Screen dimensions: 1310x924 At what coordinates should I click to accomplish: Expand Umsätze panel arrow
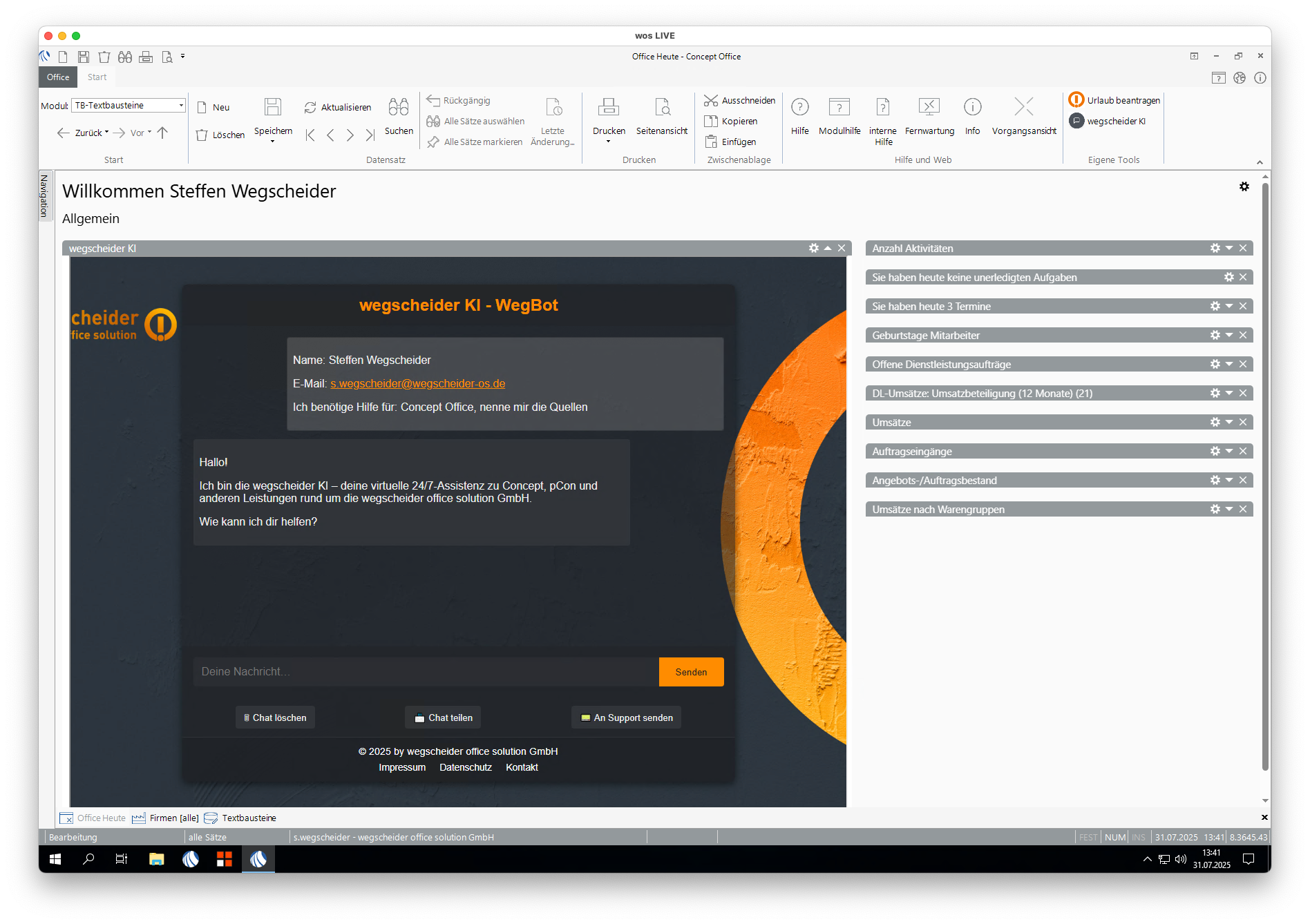pos(1229,422)
